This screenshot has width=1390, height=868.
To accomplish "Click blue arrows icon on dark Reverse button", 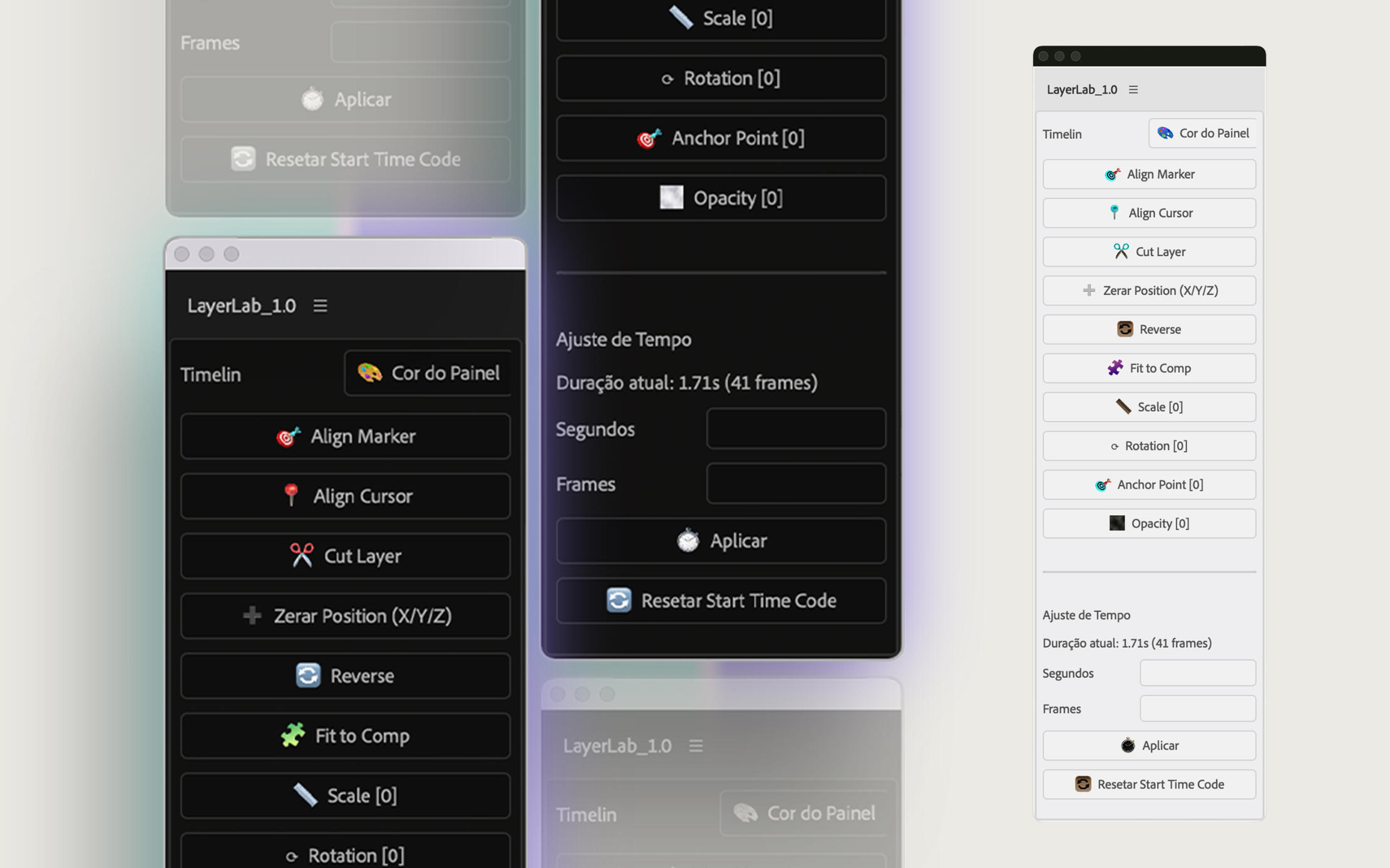I will [307, 676].
